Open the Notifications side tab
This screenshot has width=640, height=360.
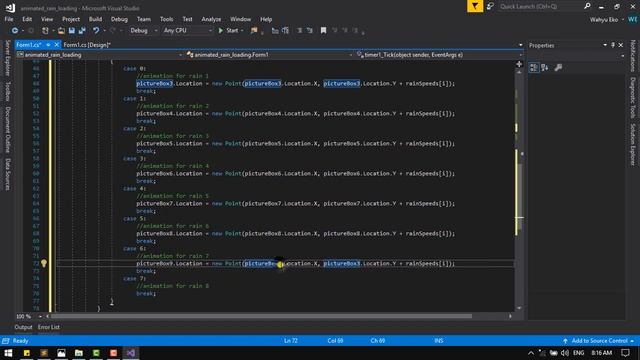coord(633,56)
